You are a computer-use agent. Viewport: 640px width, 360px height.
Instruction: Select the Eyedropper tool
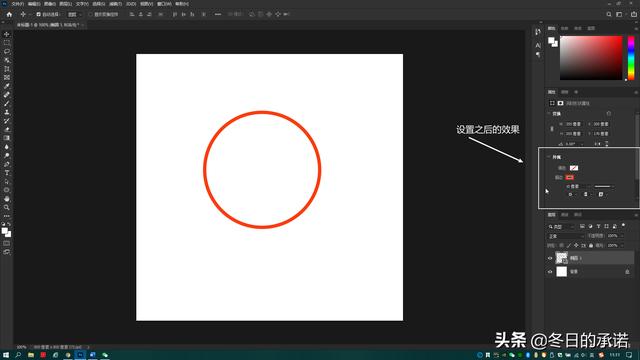[7, 86]
